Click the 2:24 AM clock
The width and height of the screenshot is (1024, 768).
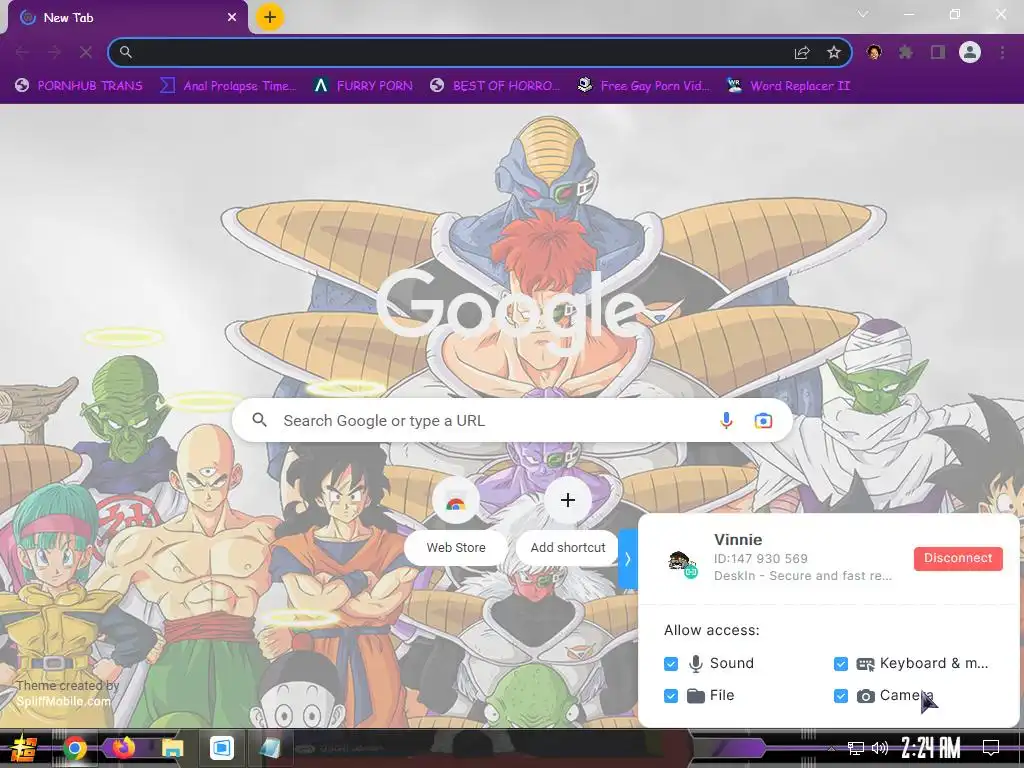(x=931, y=748)
